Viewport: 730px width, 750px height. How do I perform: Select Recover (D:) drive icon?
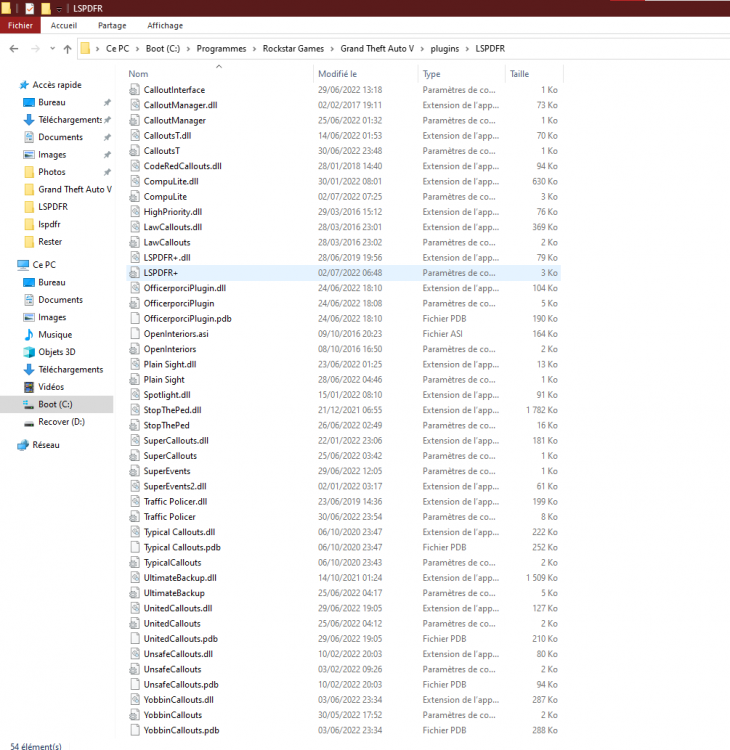pos(29,422)
